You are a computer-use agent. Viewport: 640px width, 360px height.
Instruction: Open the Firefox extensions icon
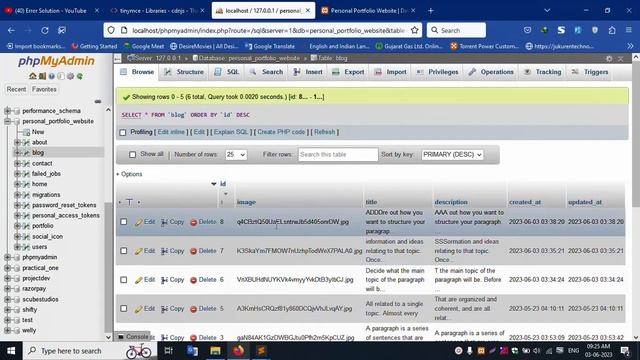coord(612,30)
